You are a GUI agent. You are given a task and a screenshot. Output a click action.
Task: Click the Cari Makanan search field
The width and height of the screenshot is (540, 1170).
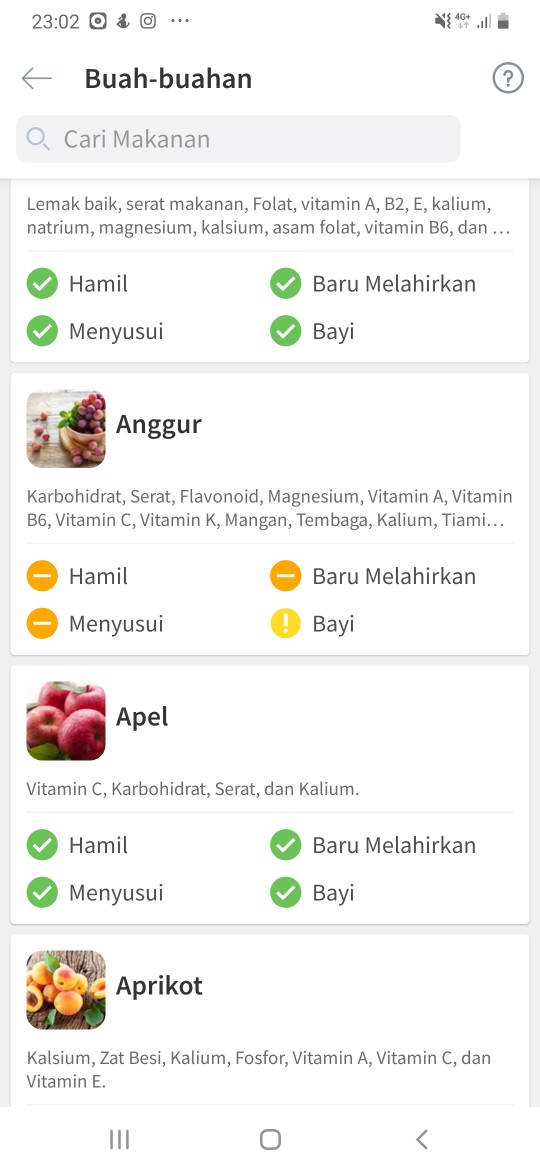pyautogui.click(x=238, y=139)
